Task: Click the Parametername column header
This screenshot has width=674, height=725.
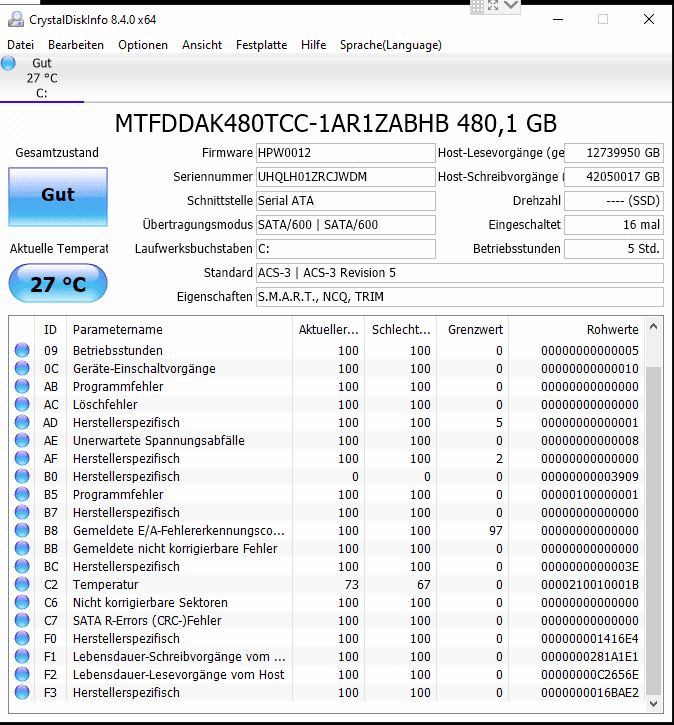Action: (179, 330)
